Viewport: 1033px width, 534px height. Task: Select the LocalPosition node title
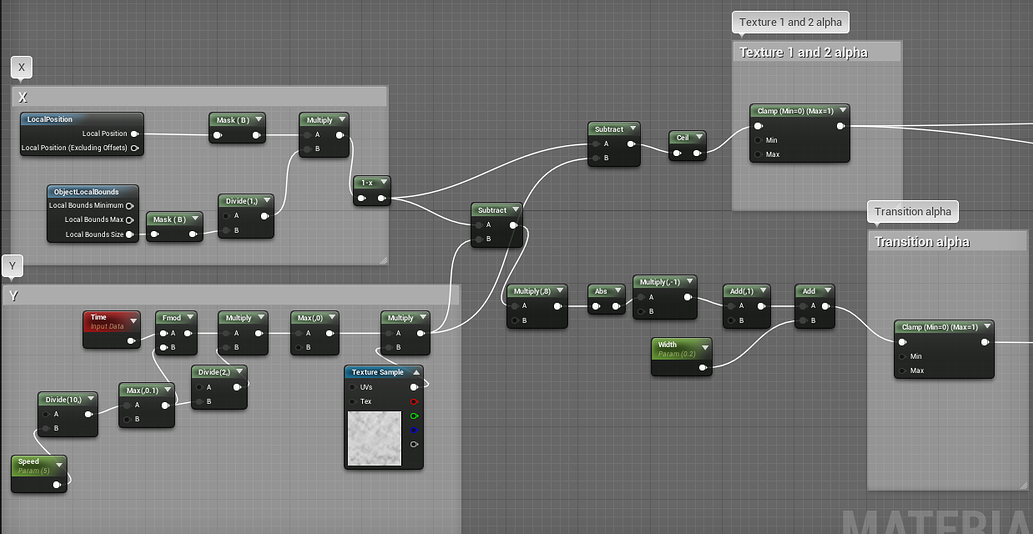(50, 119)
